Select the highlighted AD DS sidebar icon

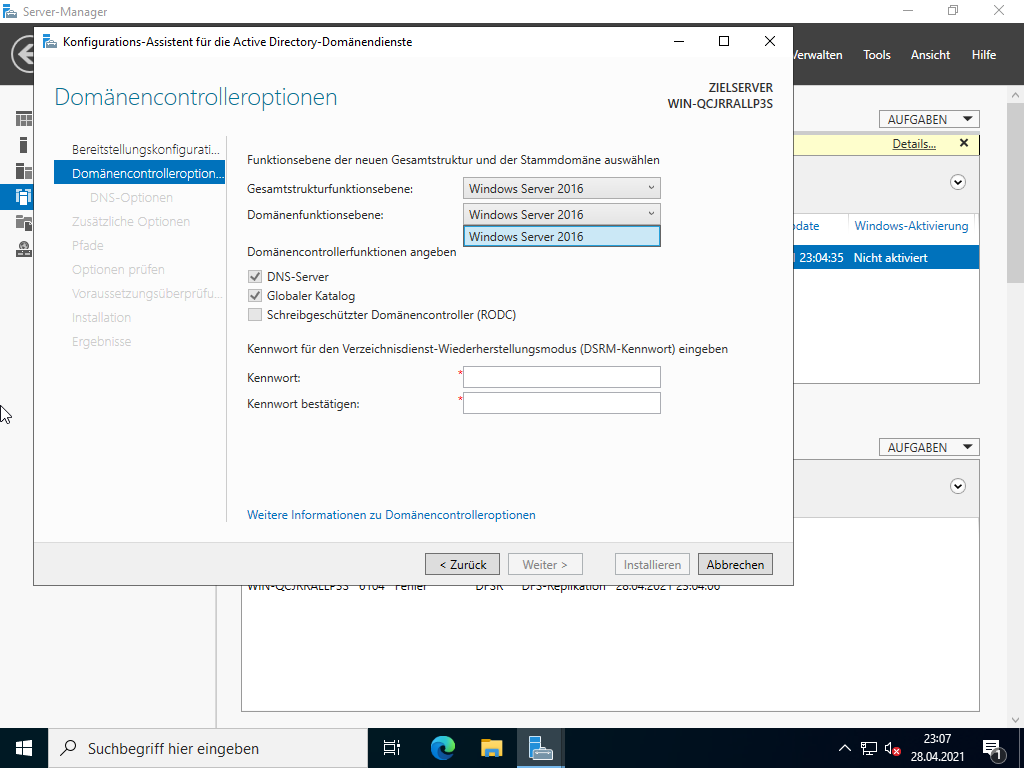click(23, 196)
